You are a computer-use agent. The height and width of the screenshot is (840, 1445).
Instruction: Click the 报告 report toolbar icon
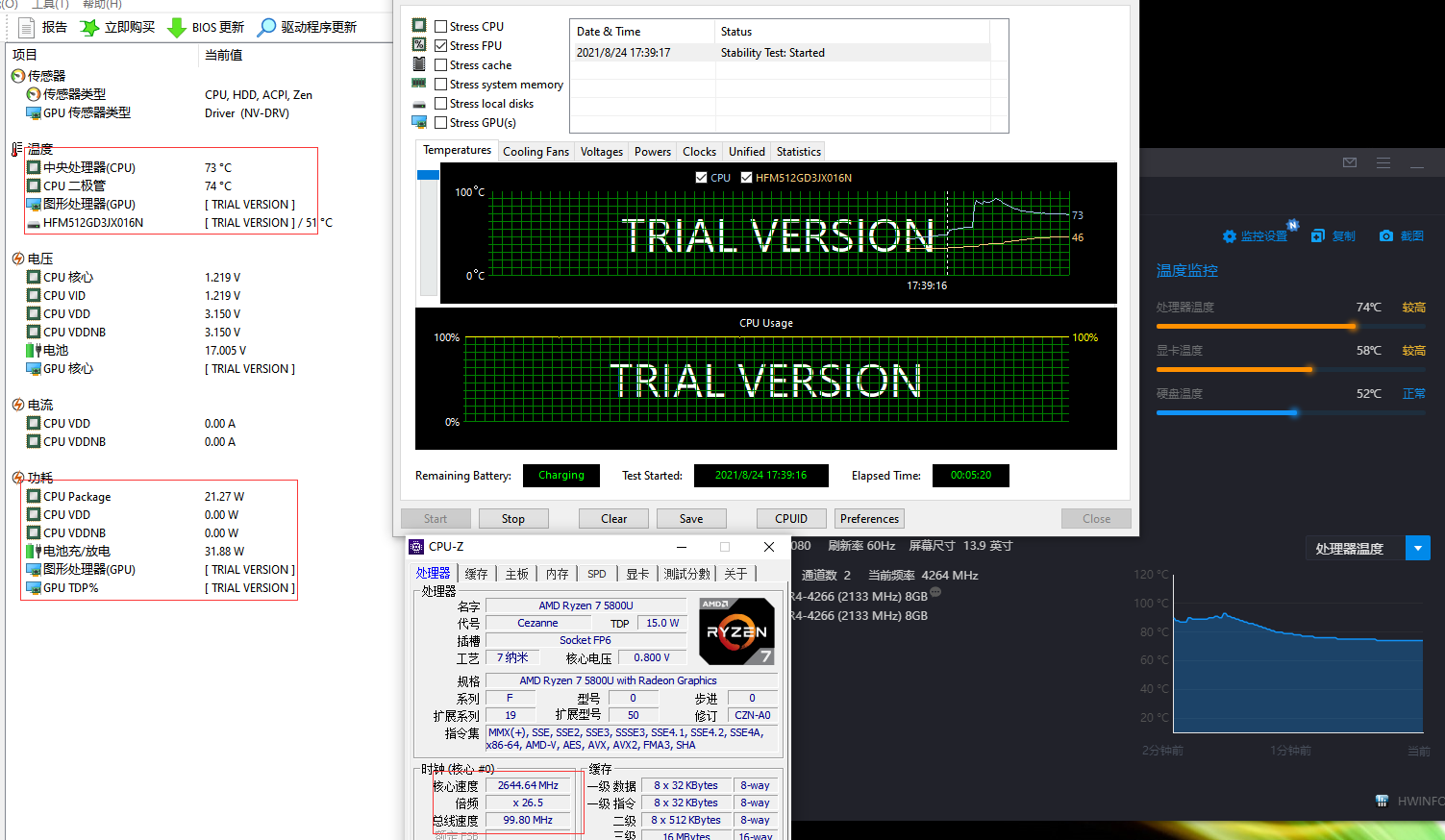click(25, 27)
